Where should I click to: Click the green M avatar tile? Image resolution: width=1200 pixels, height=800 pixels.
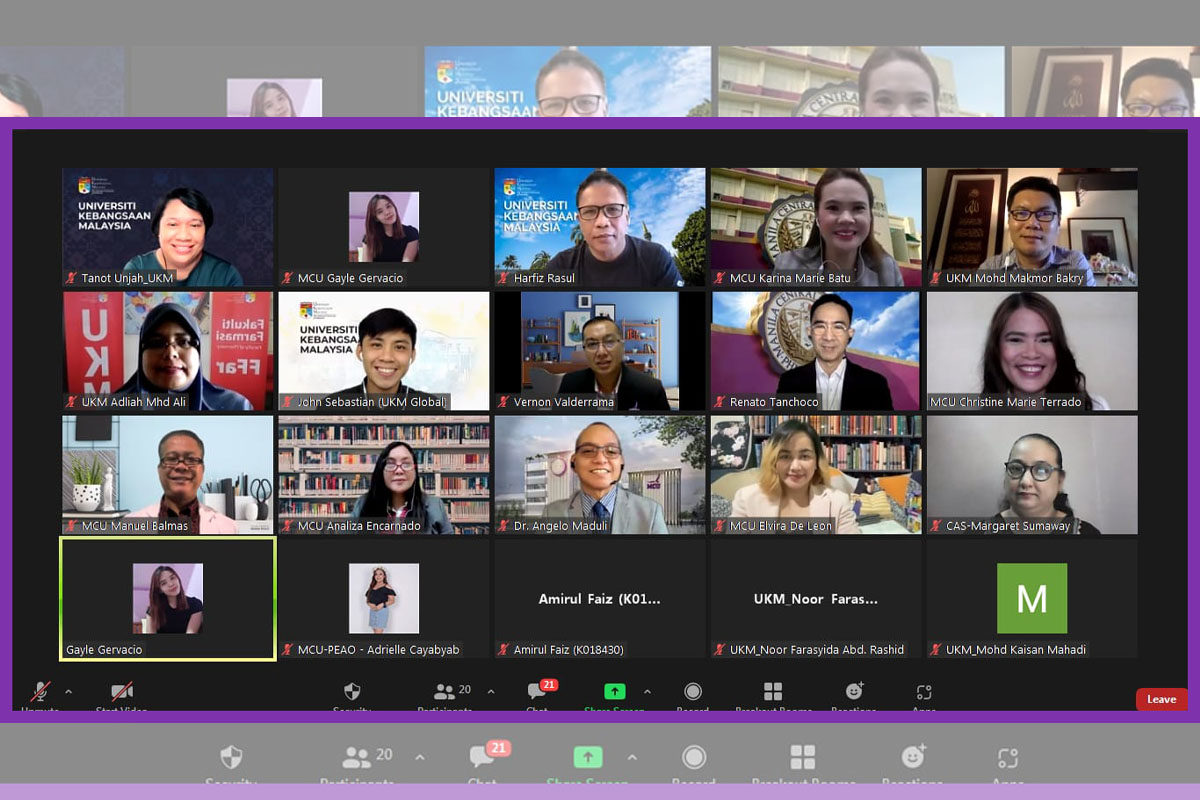1032,598
